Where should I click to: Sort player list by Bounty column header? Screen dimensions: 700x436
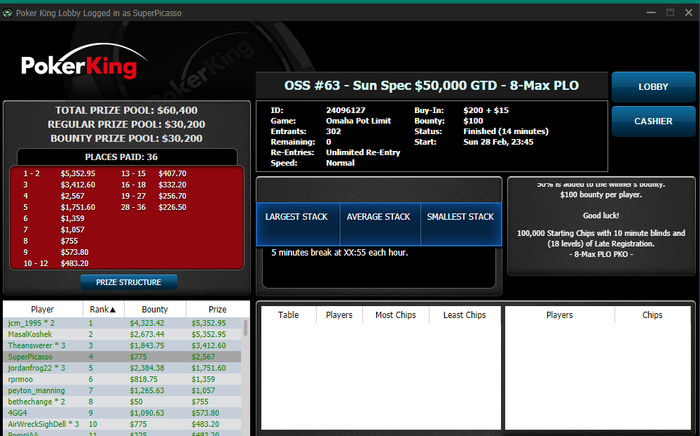(155, 309)
